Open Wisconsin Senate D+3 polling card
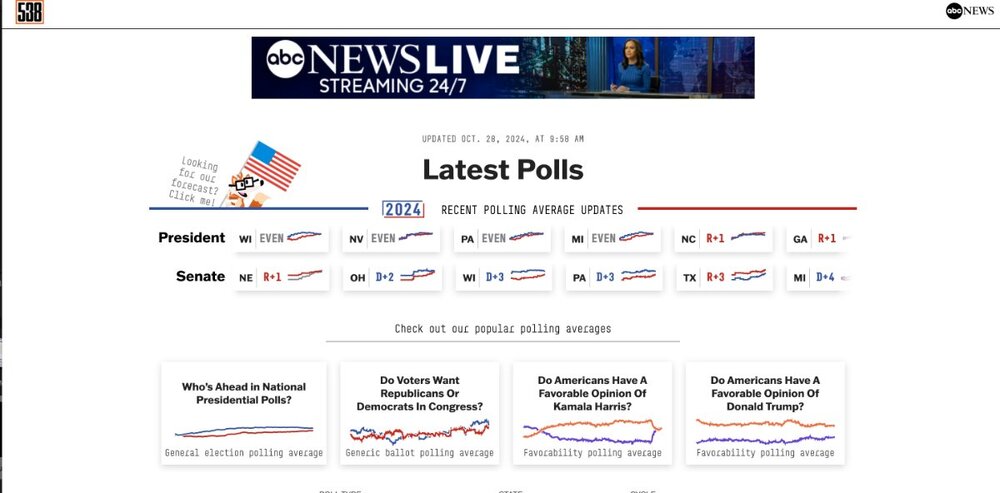 pos(502,277)
